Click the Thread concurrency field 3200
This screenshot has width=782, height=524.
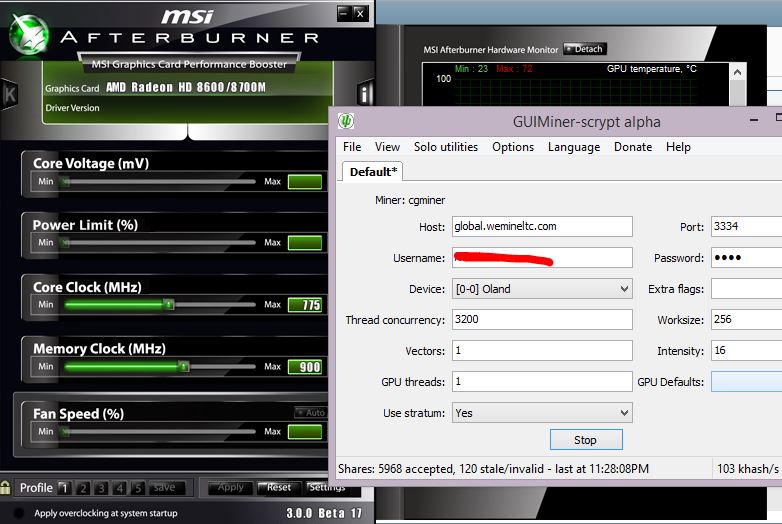point(542,320)
